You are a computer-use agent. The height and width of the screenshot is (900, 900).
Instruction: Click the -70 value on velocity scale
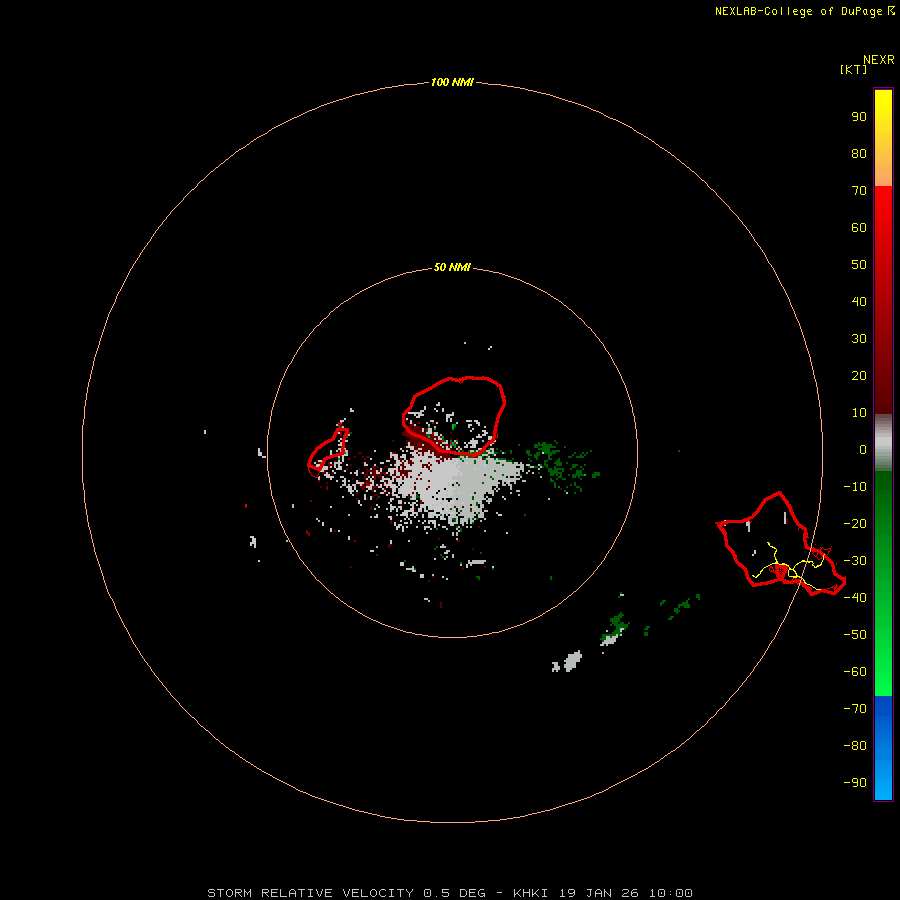pyautogui.click(x=855, y=708)
